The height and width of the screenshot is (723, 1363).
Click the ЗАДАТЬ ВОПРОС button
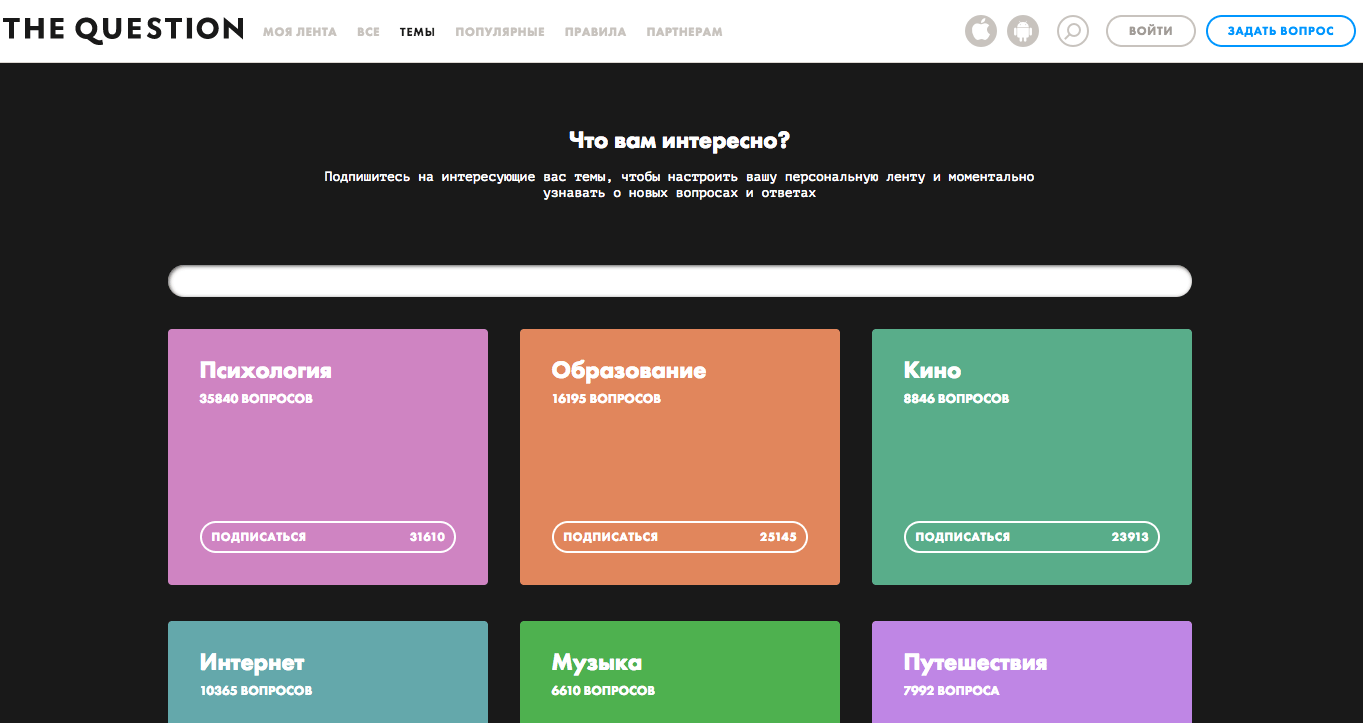[x=1281, y=31]
